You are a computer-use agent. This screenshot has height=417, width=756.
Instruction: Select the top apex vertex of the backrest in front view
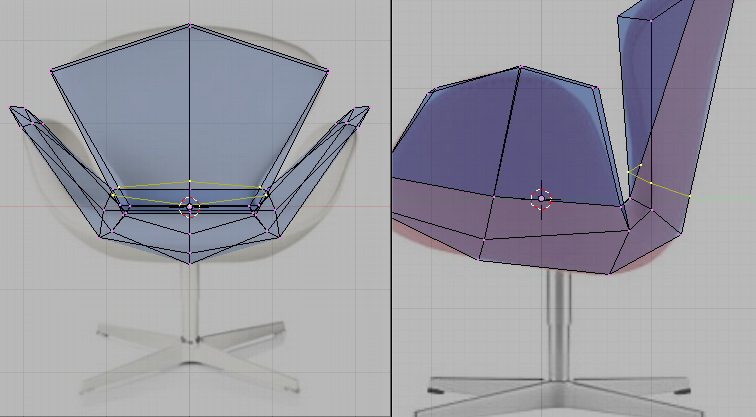coord(189,24)
